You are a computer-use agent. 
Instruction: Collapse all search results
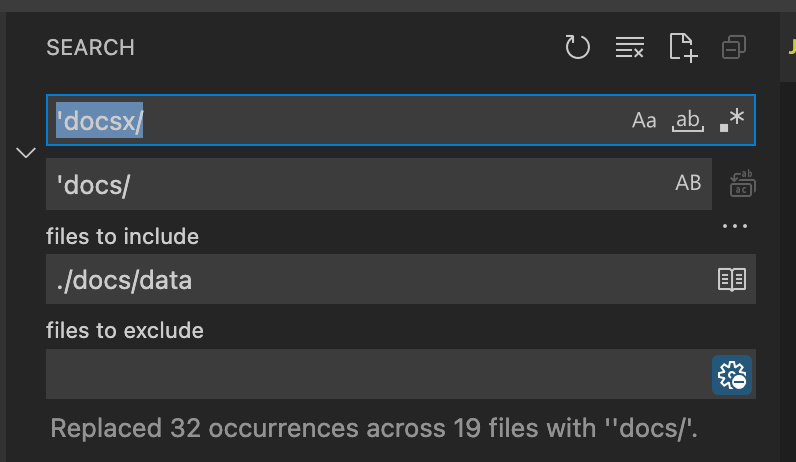[734, 47]
